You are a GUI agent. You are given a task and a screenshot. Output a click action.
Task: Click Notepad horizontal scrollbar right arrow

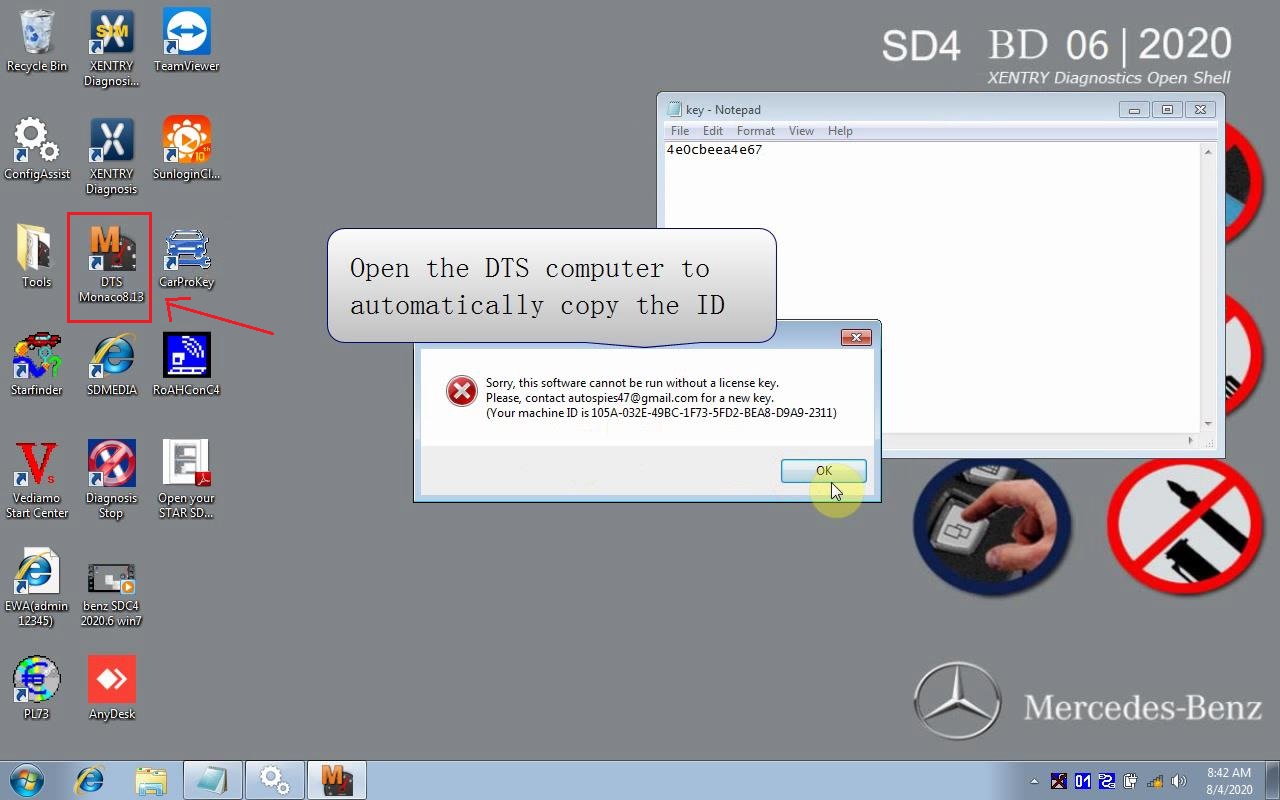1190,440
